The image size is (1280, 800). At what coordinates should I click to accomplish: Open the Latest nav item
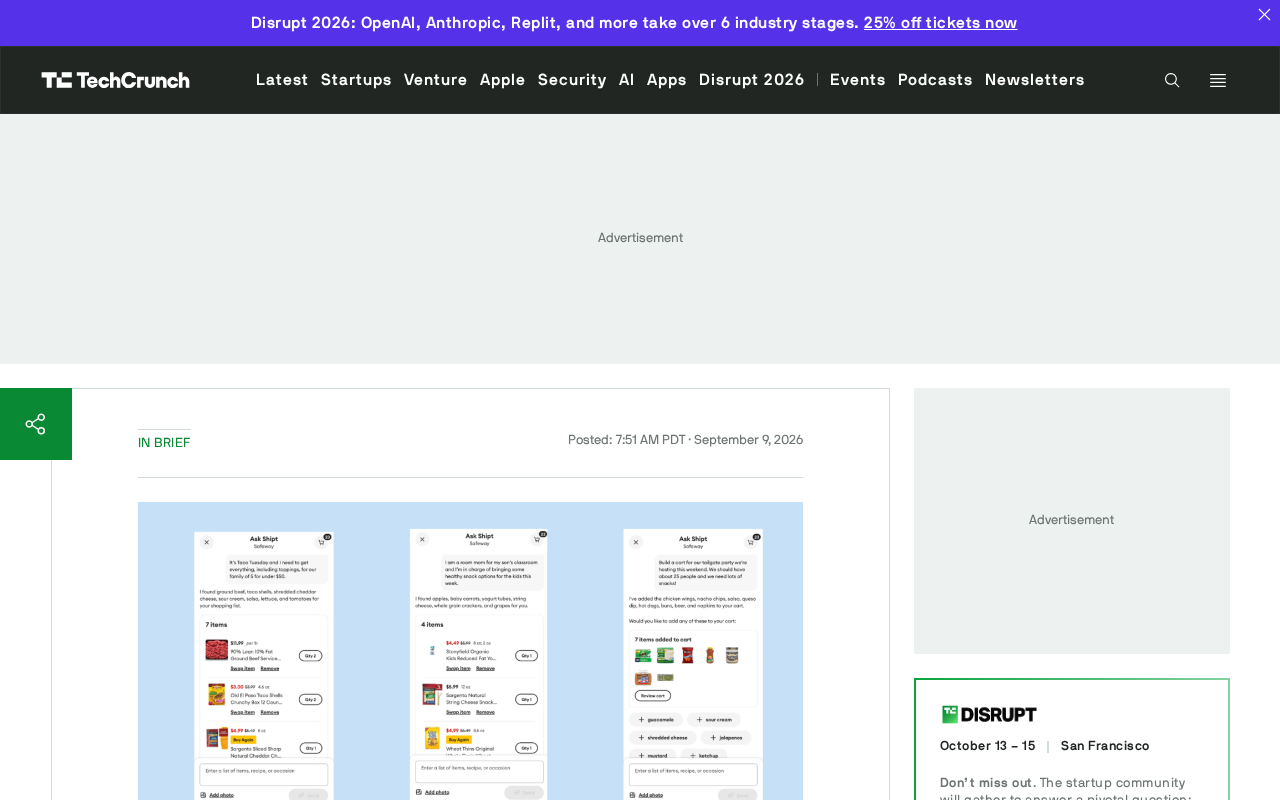click(282, 79)
